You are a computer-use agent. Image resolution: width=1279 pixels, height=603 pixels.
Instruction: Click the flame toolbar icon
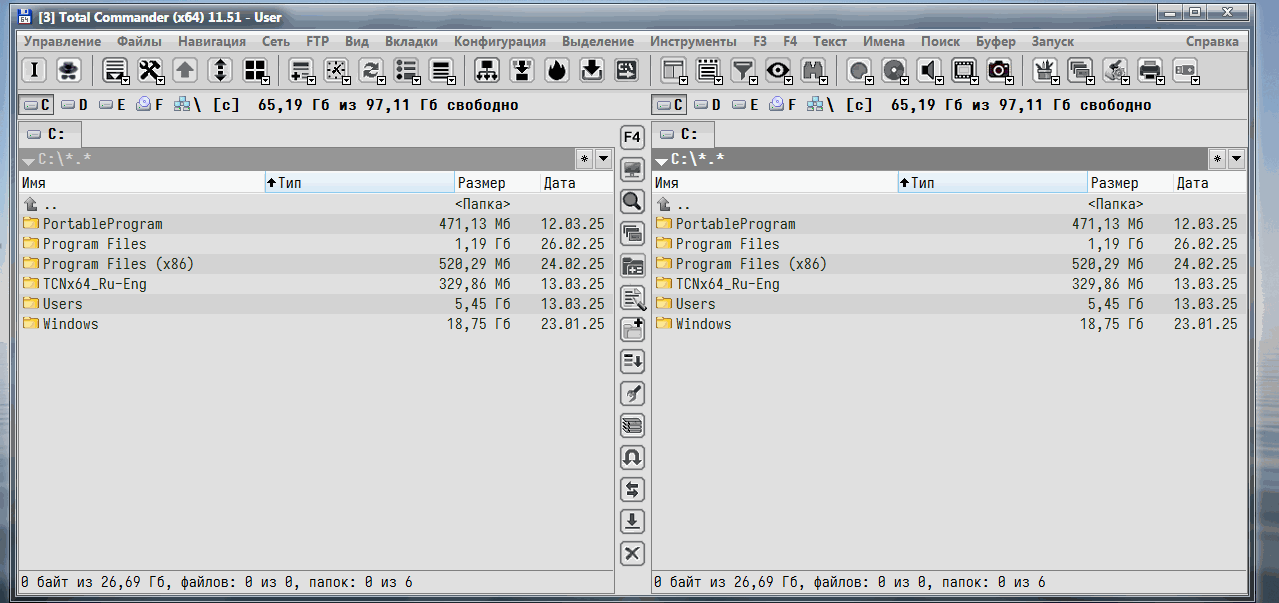click(557, 70)
